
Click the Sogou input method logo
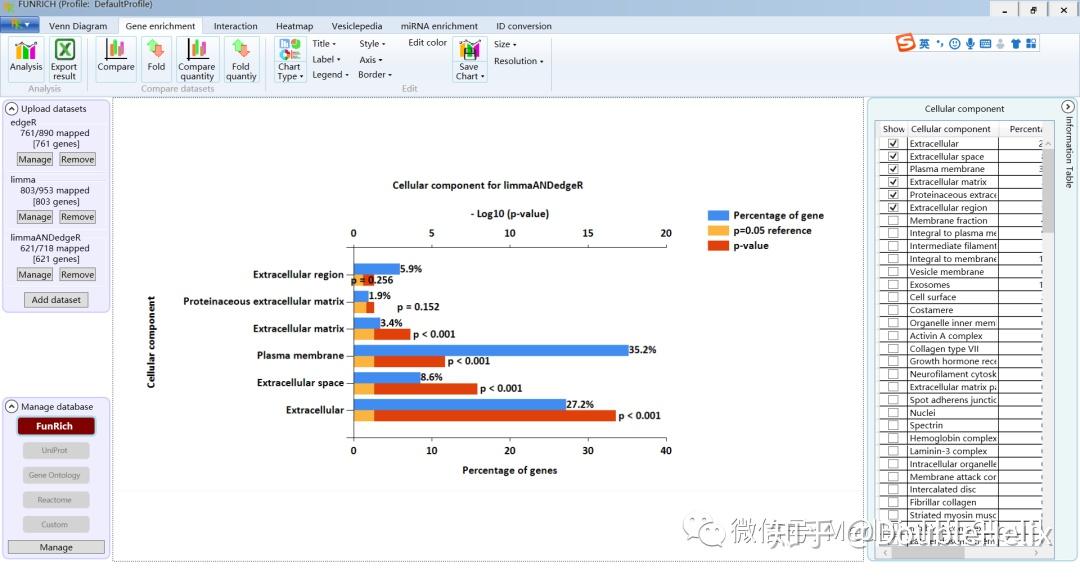[x=906, y=43]
